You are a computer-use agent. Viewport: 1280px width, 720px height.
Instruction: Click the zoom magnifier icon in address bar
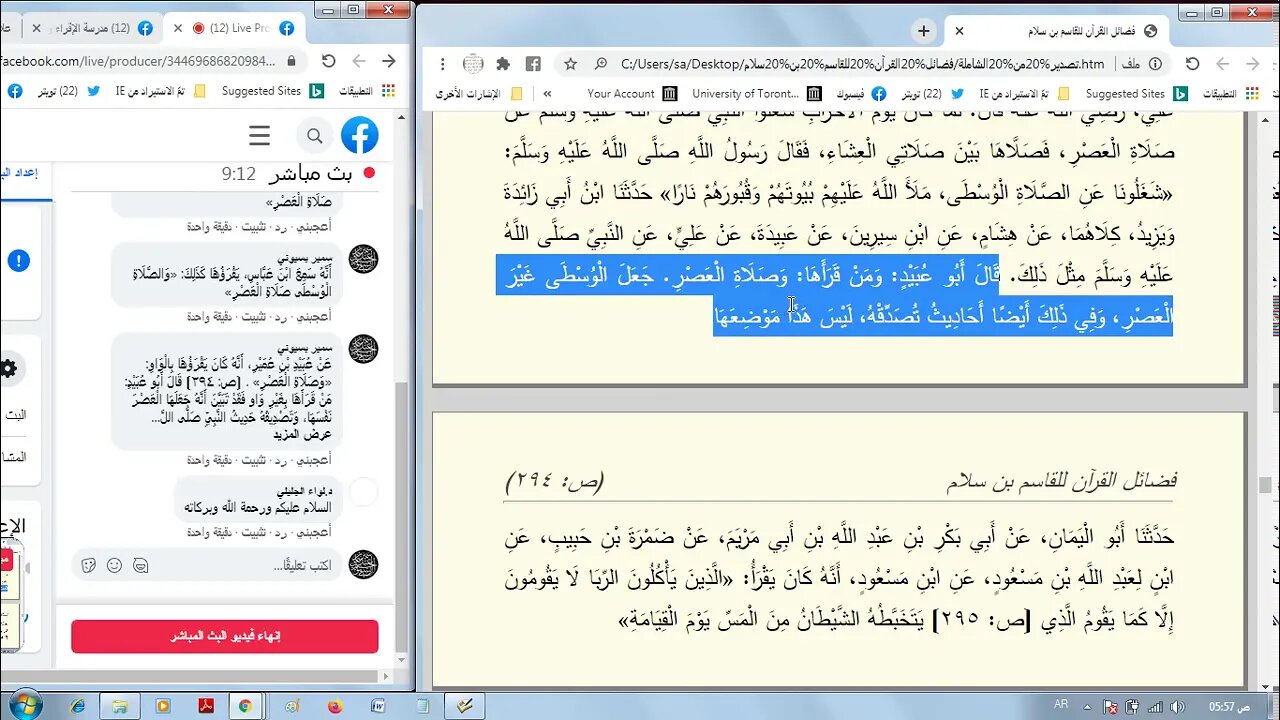tap(601, 64)
